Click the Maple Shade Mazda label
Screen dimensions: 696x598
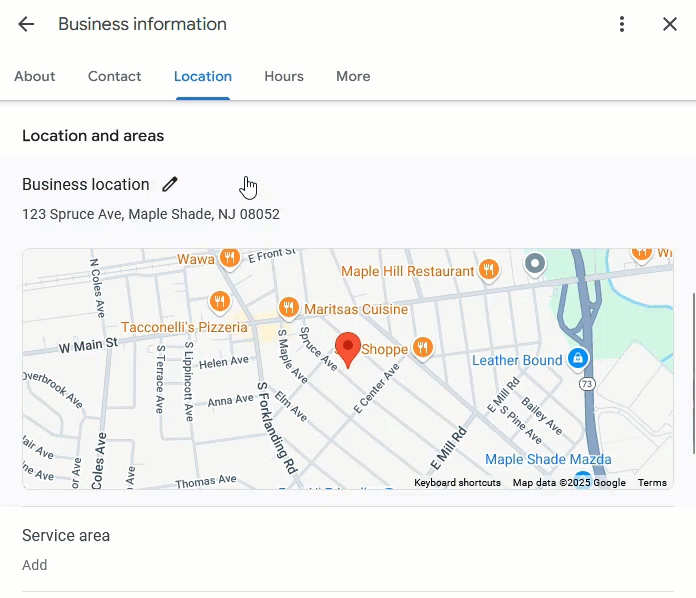click(x=548, y=459)
